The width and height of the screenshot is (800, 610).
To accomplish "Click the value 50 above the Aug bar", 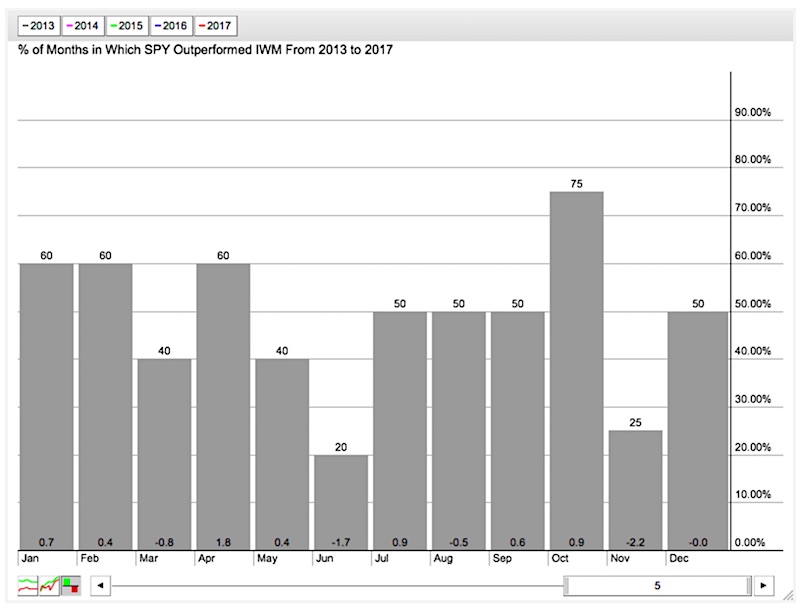I will pos(459,304).
